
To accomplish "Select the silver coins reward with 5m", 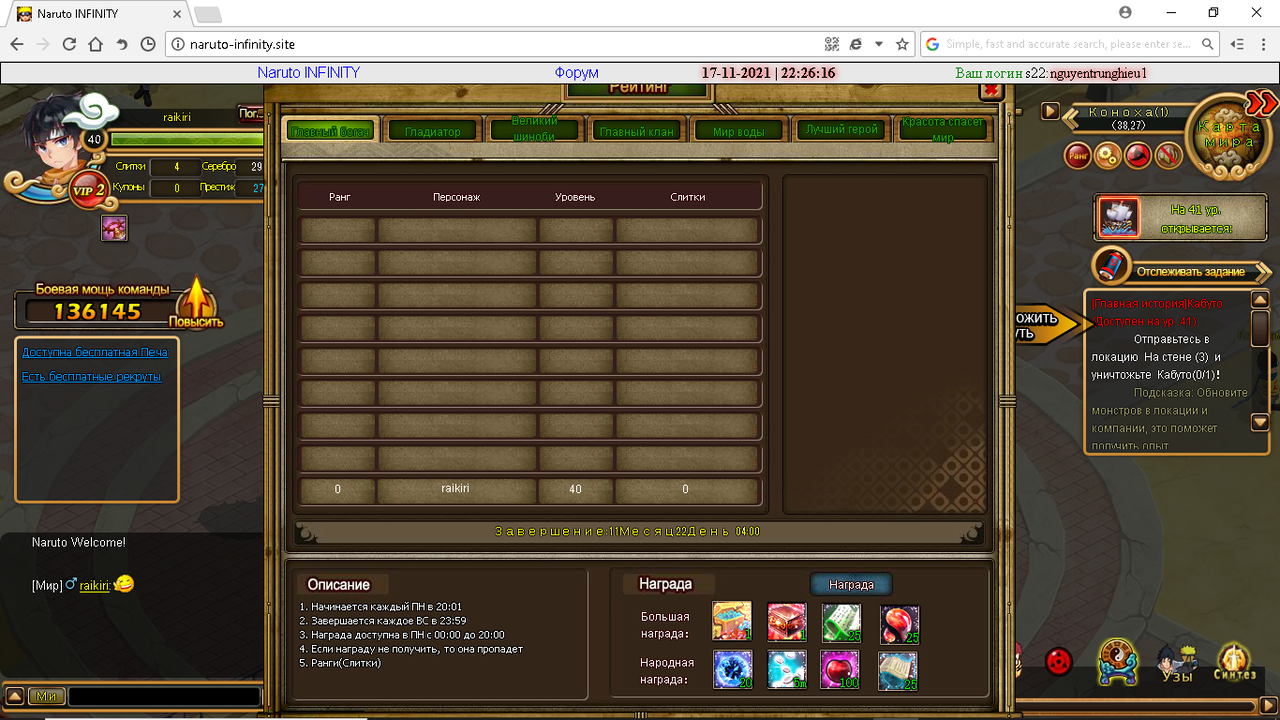I will (786, 669).
